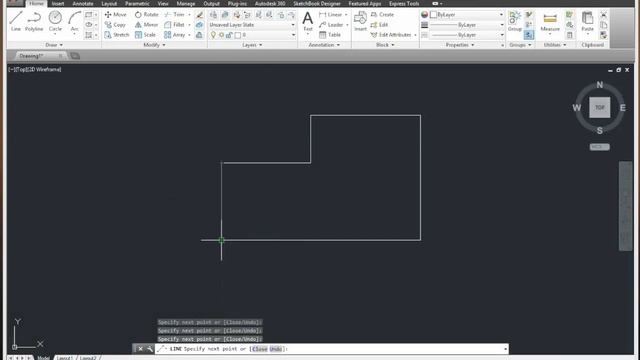Switch to the Model tab
The image size is (640, 360).
pos(44,358)
